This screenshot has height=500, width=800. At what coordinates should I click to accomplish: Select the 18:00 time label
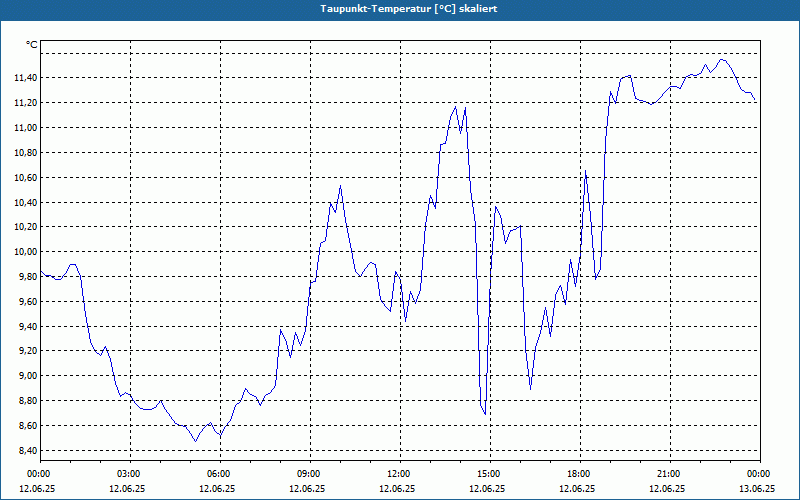[x=580, y=474]
